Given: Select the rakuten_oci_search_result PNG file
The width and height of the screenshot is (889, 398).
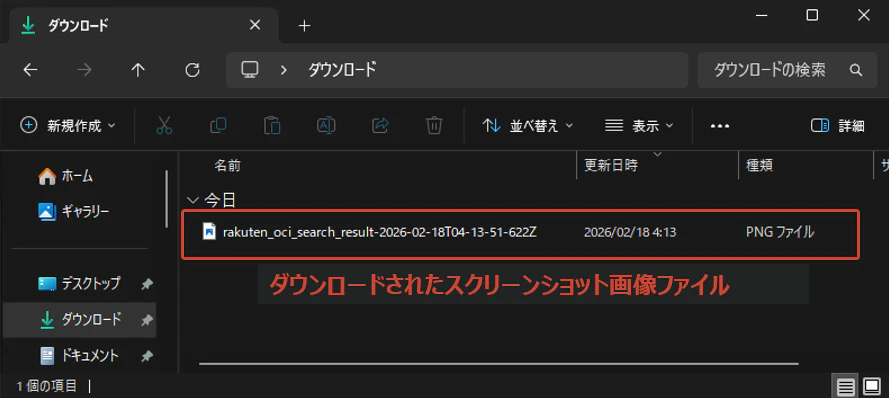Looking at the screenshot, I should [x=520, y=232].
